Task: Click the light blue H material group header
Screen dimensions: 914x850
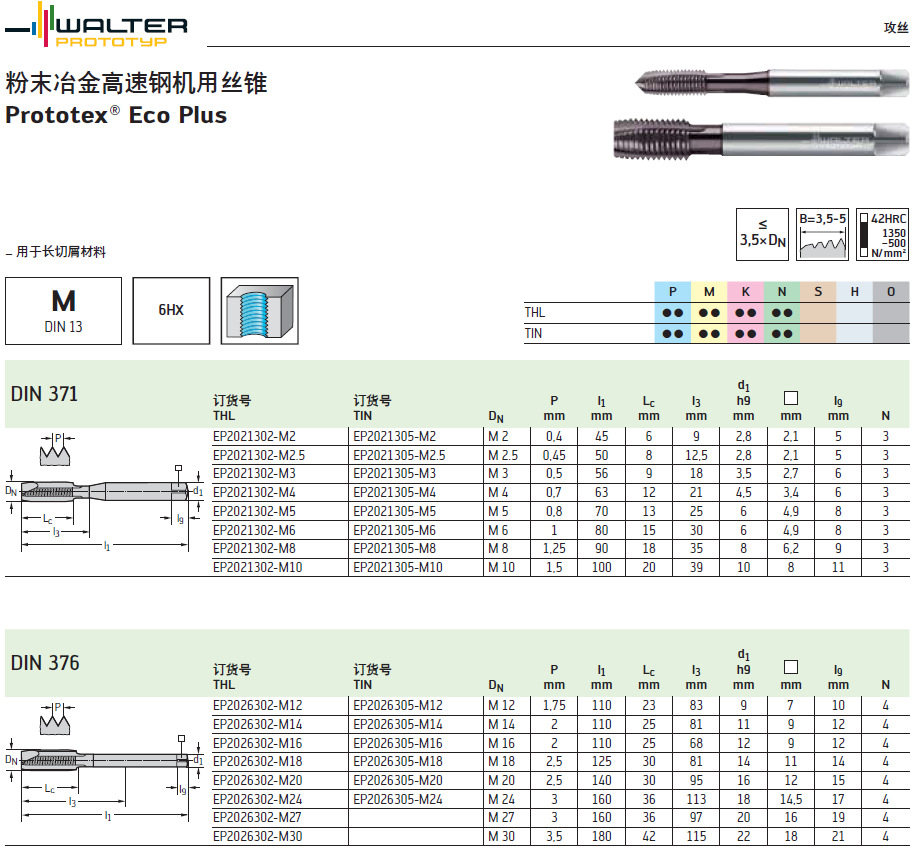Action: 855,291
